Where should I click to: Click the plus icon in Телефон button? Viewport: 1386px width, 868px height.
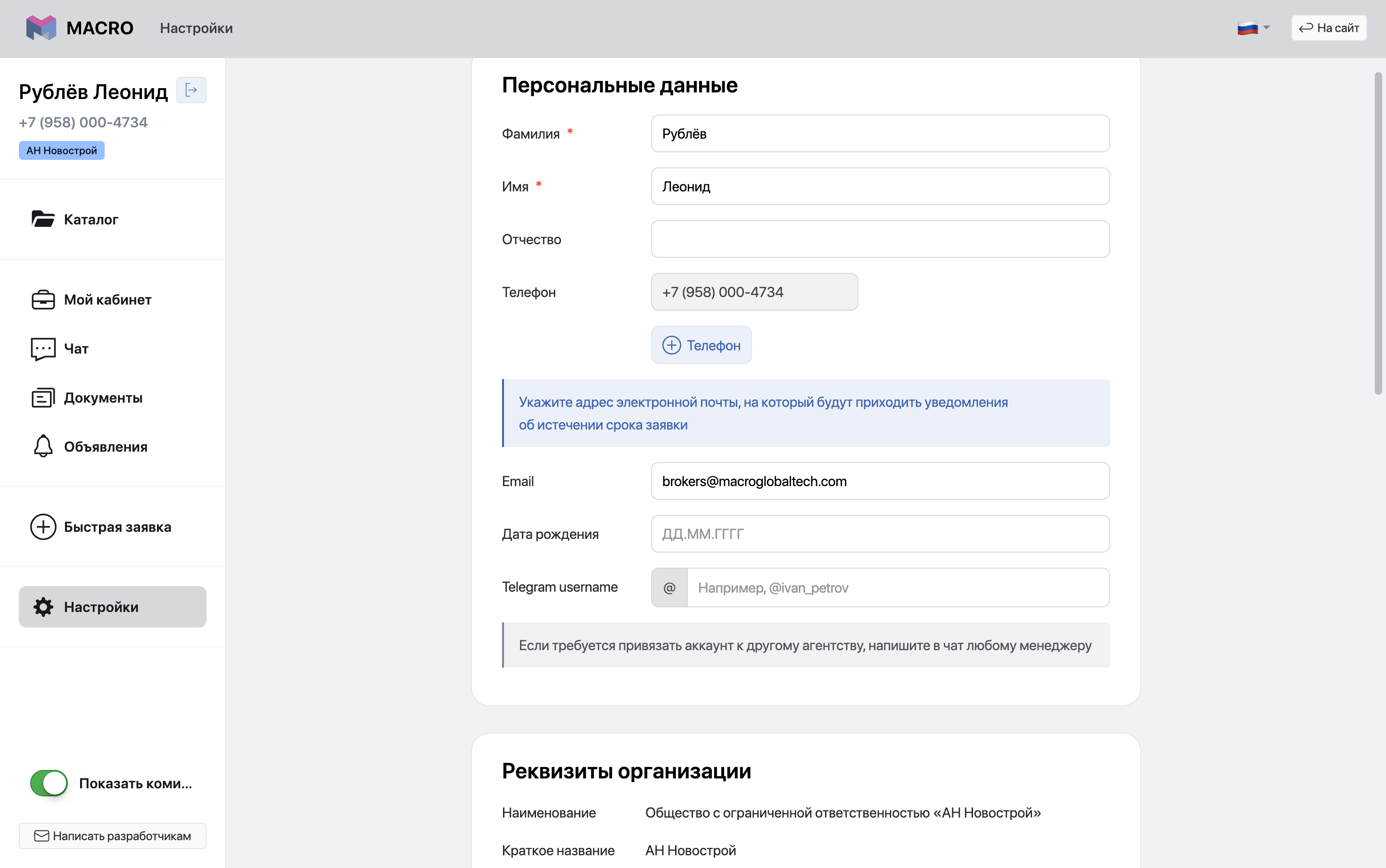(x=671, y=345)
